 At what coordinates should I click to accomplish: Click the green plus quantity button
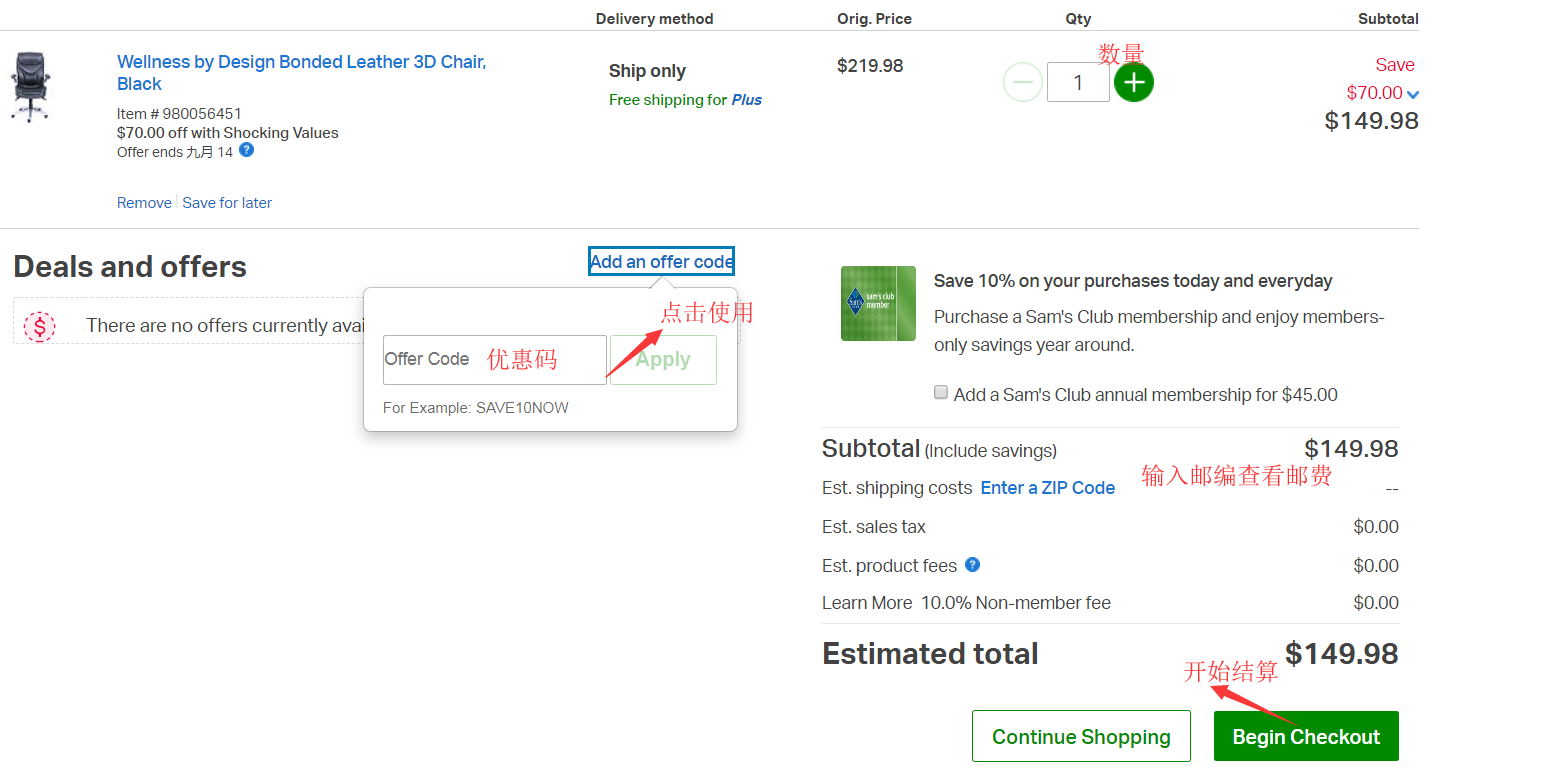tap(1133, 82)
